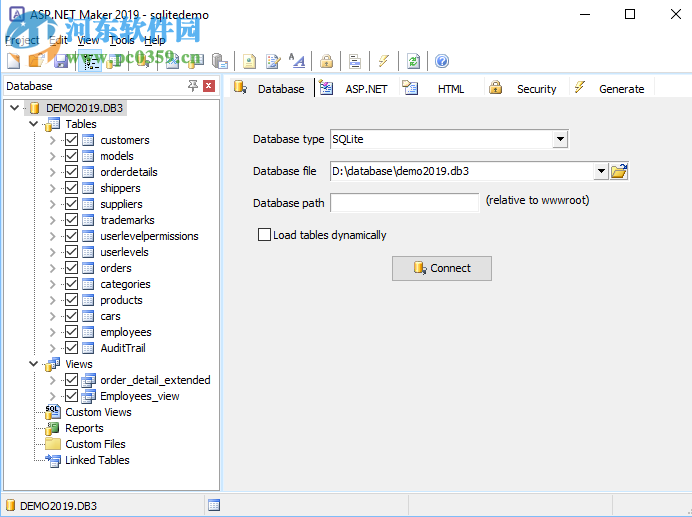Image resolution: width=692 pixels, height=517 pixels.
Task: Pin the Database panel with pushpin icon
Action: 193,86
